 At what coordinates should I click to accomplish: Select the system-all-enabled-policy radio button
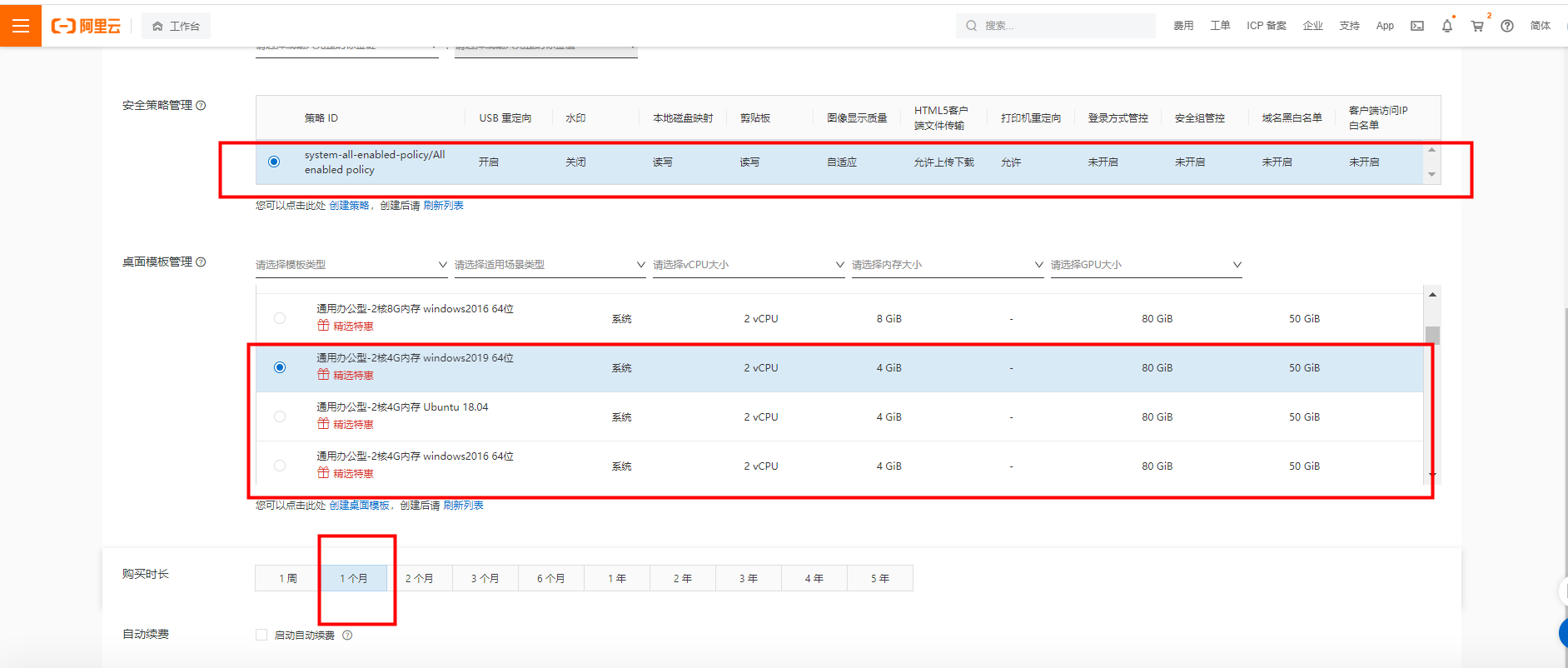274,162
